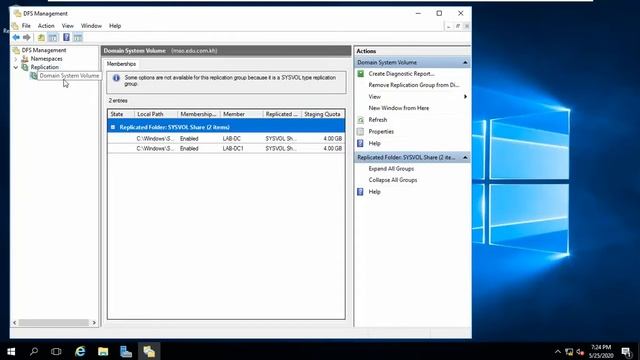Toggle the Show/Hide Action Pane toolbar icon
Image resolution: width=640 pixels, height=360 pixels.
click(78, 38)
